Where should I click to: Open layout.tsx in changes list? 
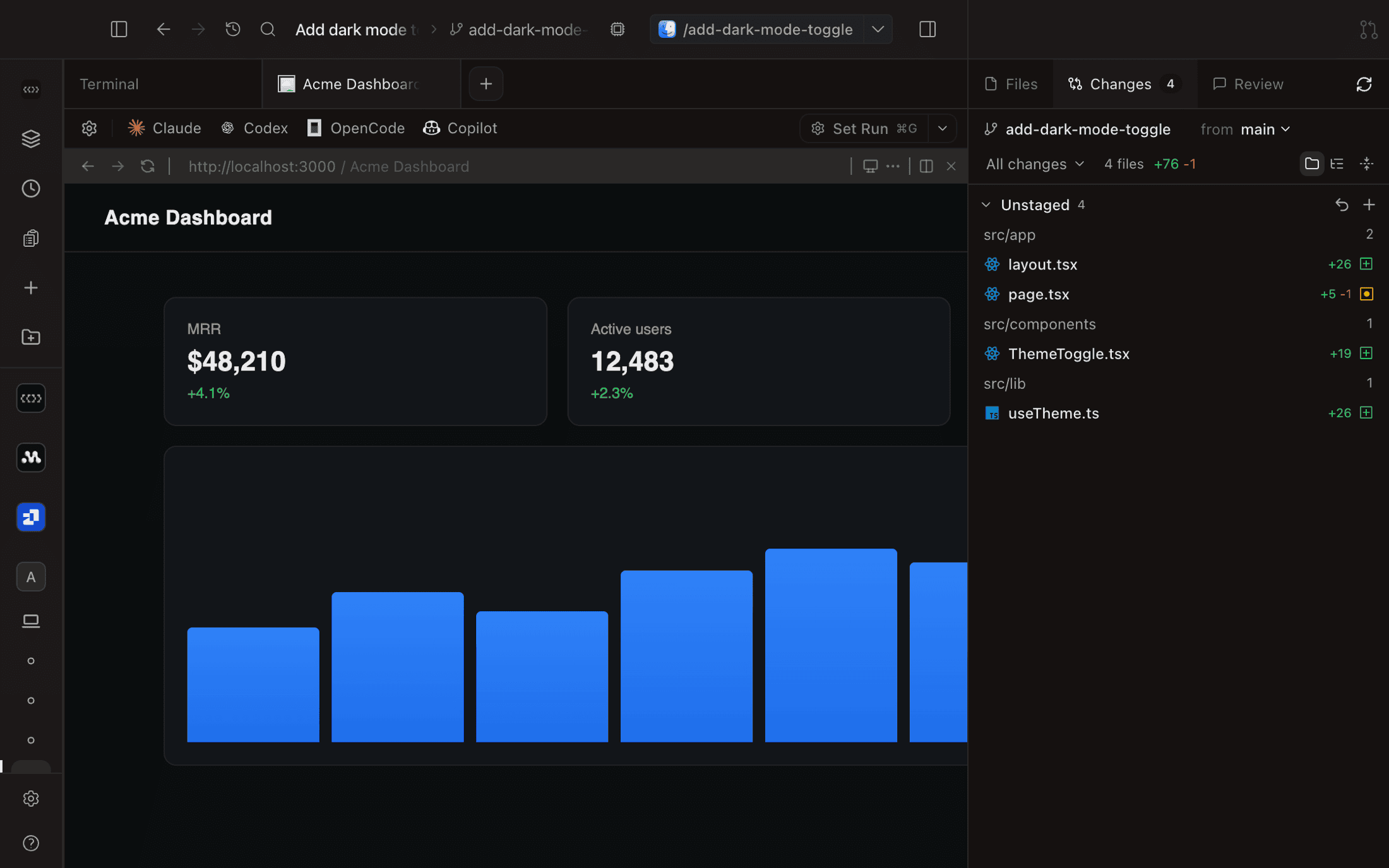pyautogui.click(x=1178, y=265)
